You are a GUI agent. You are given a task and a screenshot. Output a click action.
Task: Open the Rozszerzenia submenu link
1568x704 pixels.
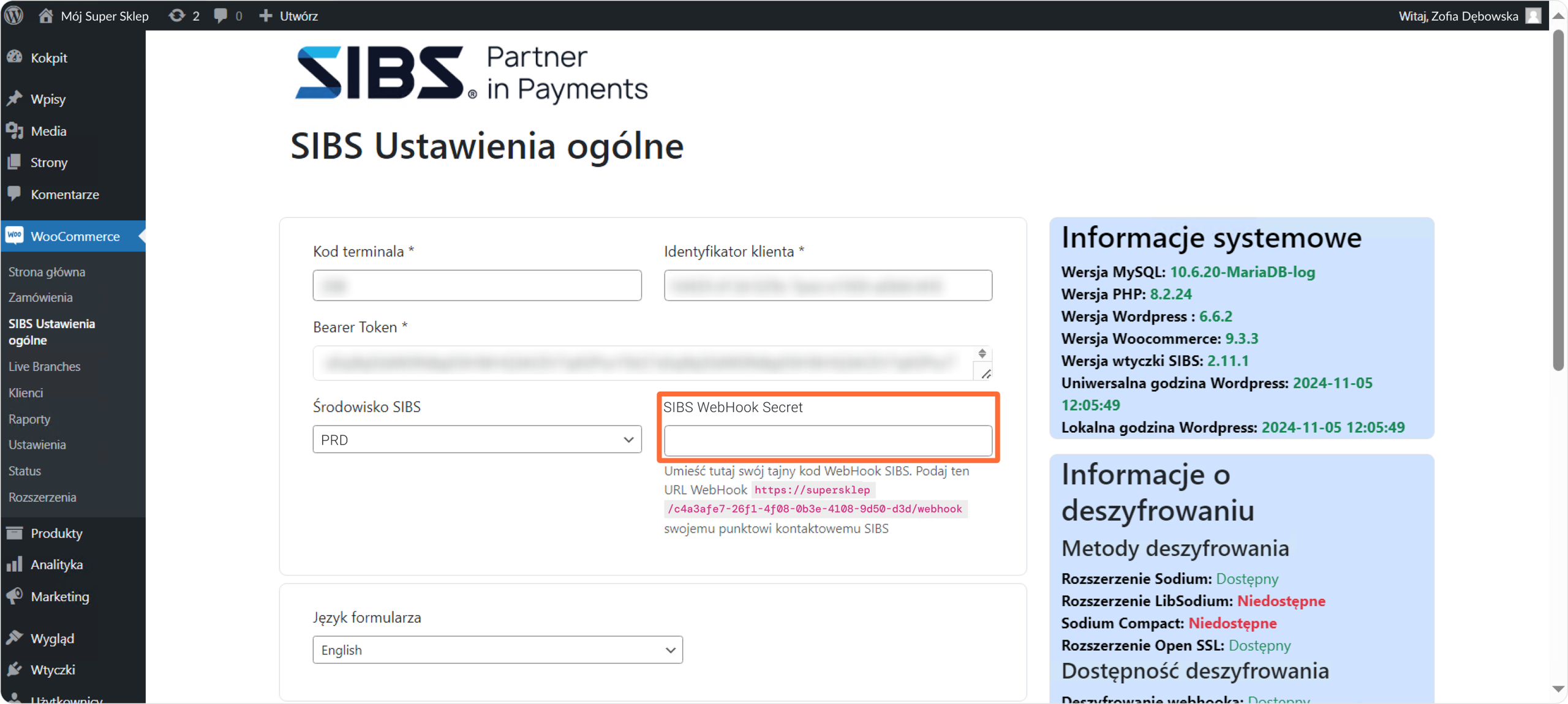(42, 497)
